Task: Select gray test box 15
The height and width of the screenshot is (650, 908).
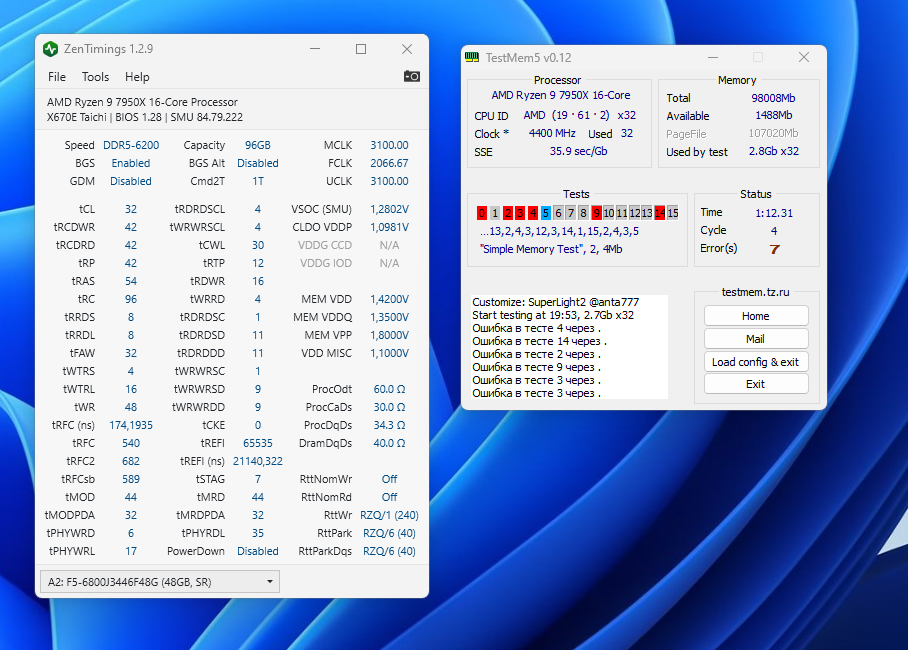Action: click(672, 213)
